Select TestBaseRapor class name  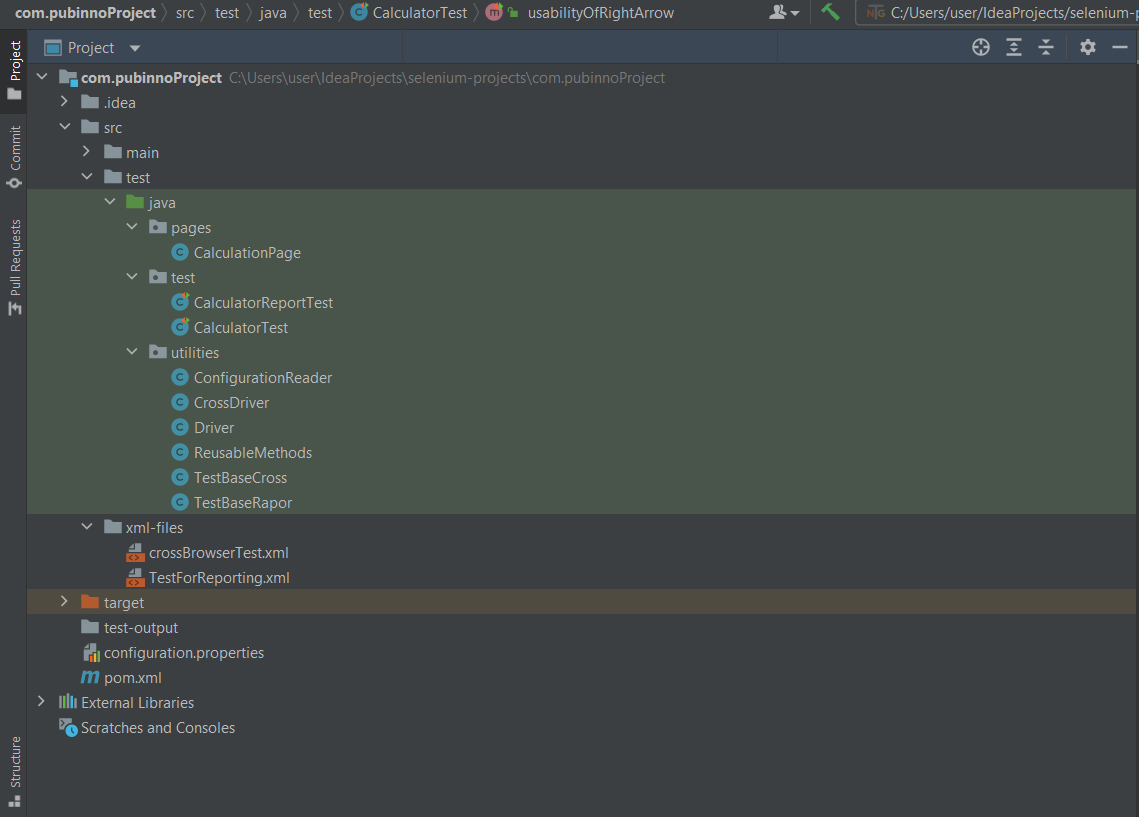tap(243, 503)
